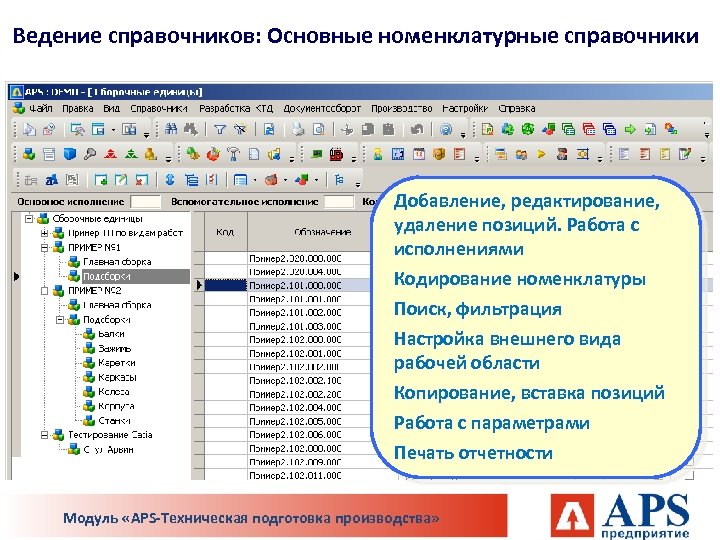Click the crossed-out funnel clear-filter icon
This screenshot has width=720, height=540.
point(240,129)
